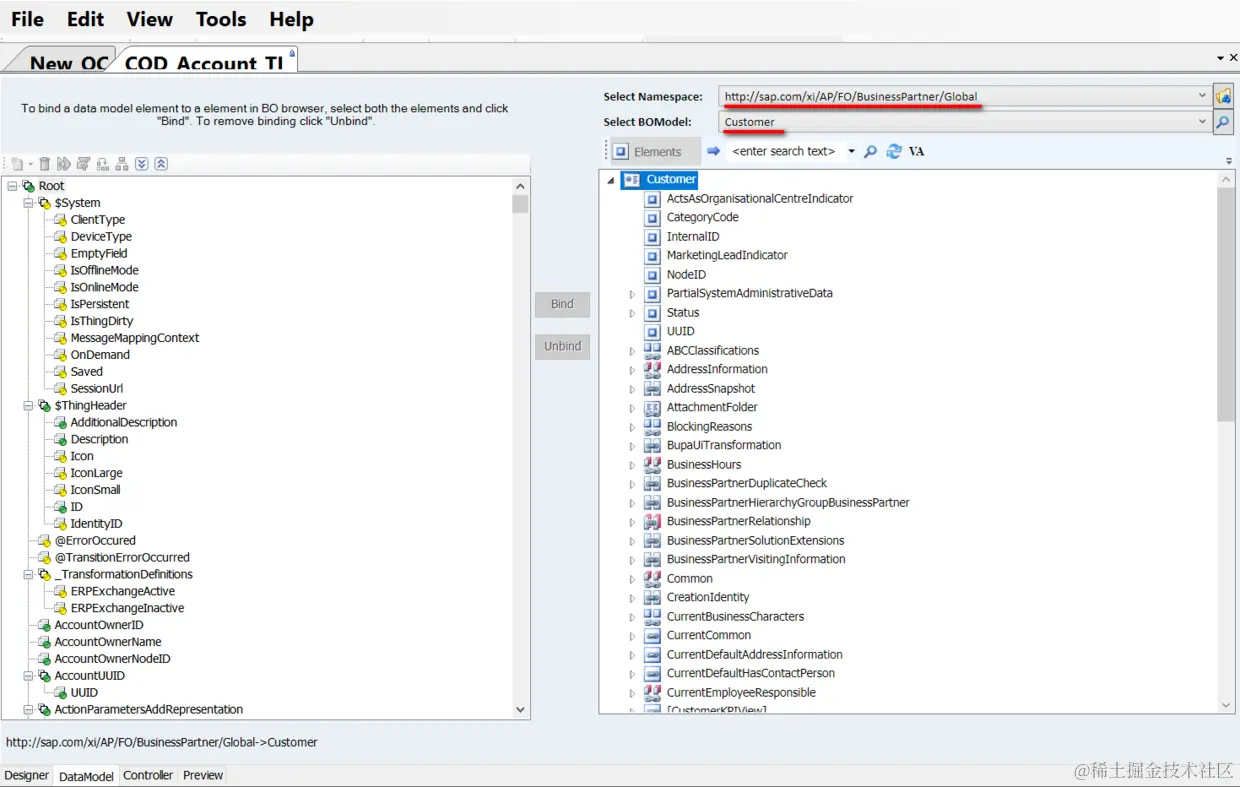Image resolution: width=1240 pixels, height=787 pixels.
Task: Click icon of ActsAsOrganisationalCentreIndicator element
Action: pyautogui.click(x=652, y=199)
